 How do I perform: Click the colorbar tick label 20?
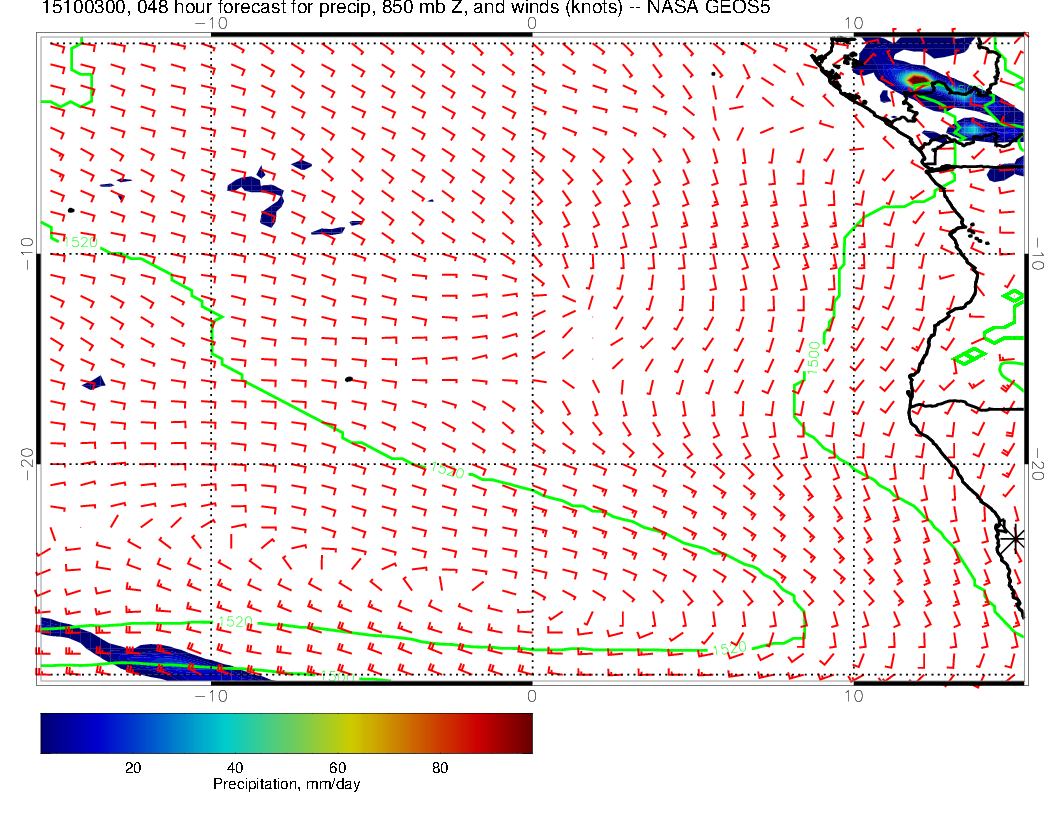click(132, 768)
